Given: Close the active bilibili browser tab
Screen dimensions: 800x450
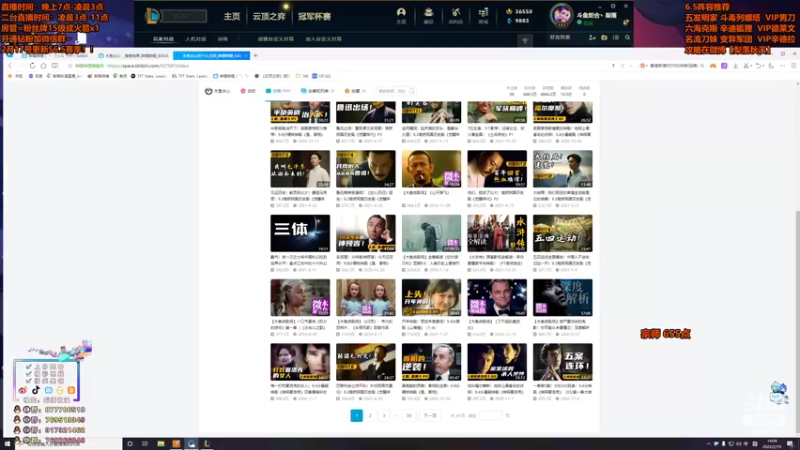Looking at the screenshot, I should click(246, 56).
